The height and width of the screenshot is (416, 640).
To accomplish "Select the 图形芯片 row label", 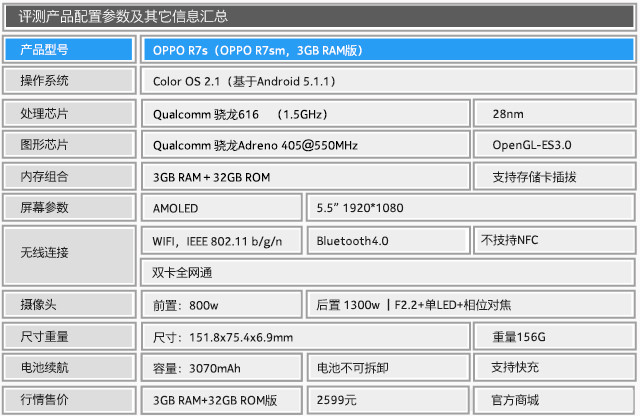I will pos(69,145).
